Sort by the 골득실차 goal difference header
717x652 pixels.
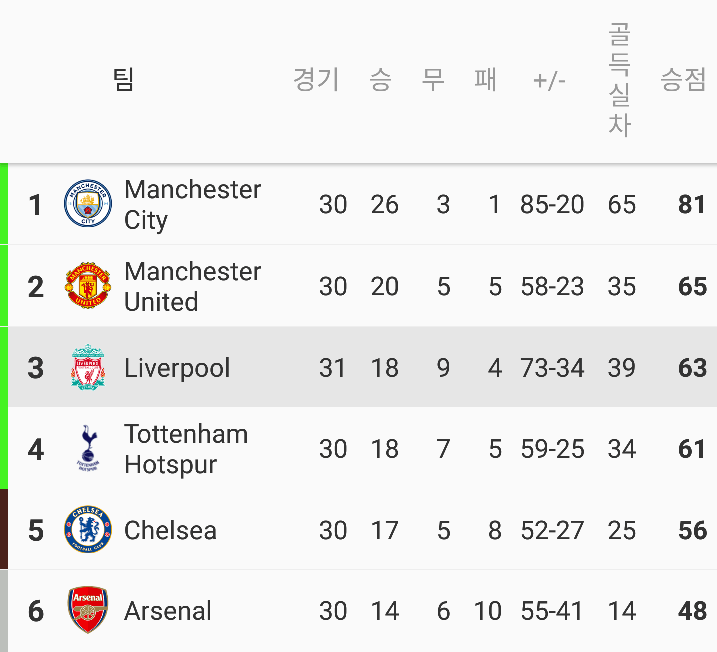click(620, 80)
